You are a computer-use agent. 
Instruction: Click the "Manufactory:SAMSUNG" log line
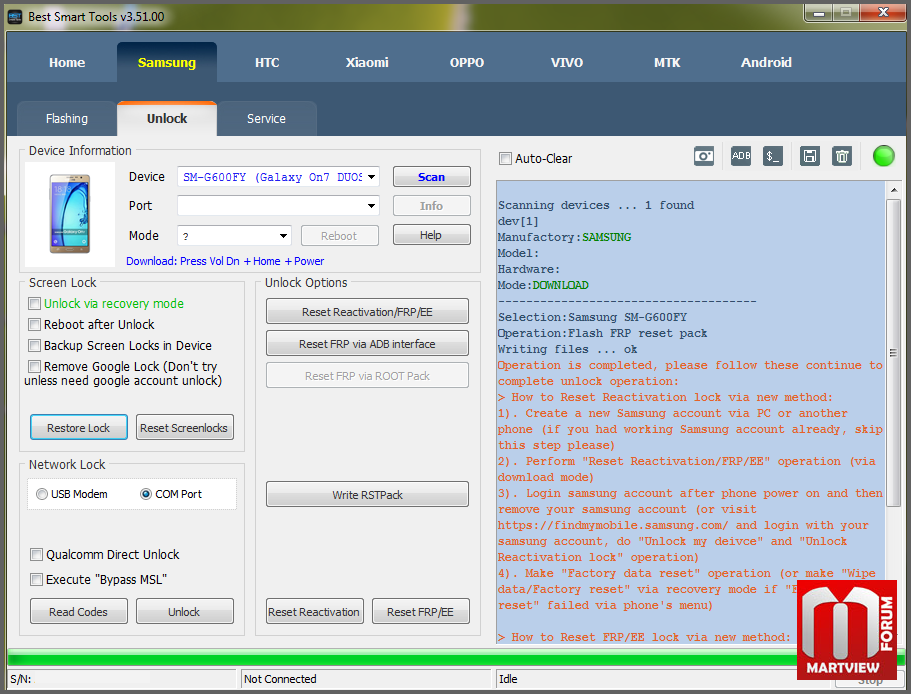click(x=565, y=237)
